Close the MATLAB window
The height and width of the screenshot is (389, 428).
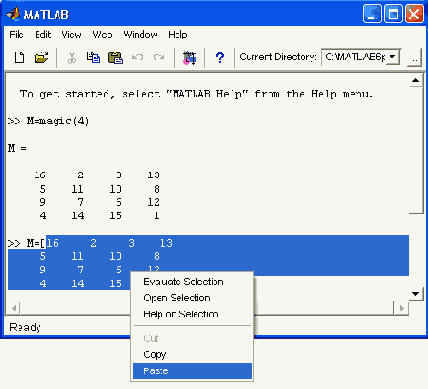(x=414, y=14)
